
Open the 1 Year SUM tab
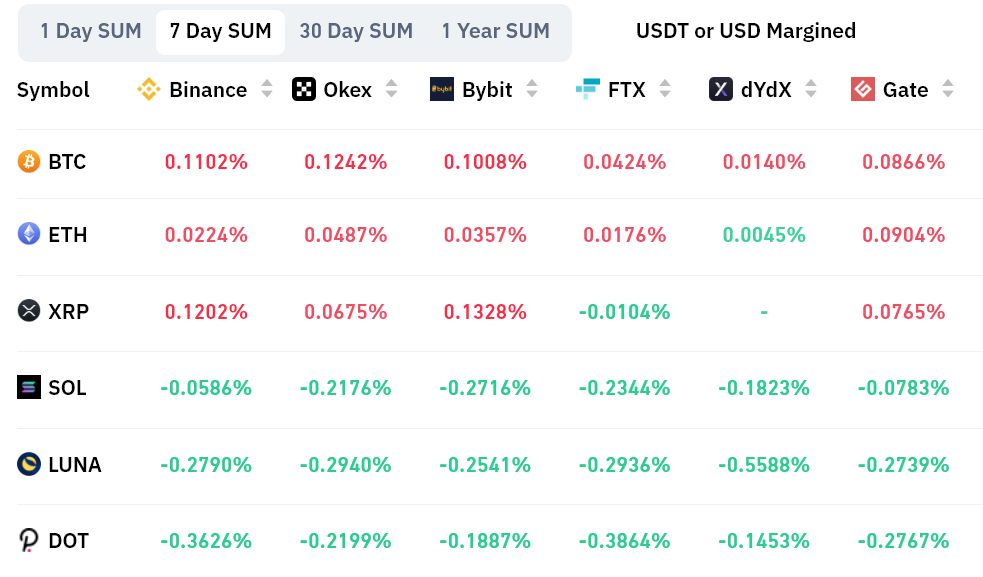pos(496,31)
